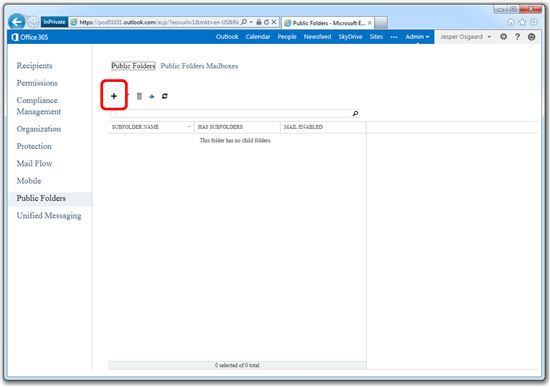The image size is (550, 387).
Task: Click the '0 selected of 0 total' status text
Action: (237, 365)
